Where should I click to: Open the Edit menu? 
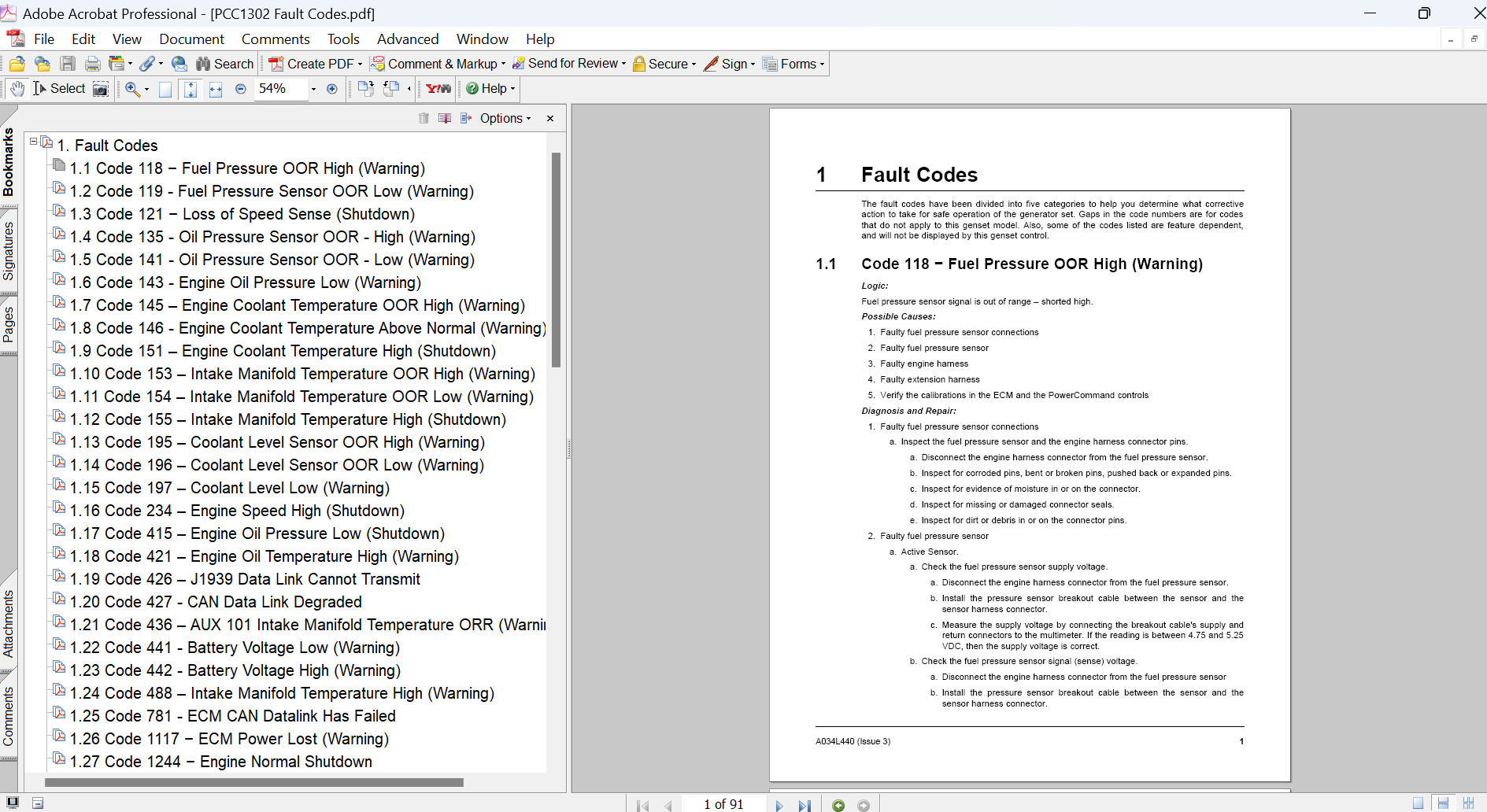83,39
